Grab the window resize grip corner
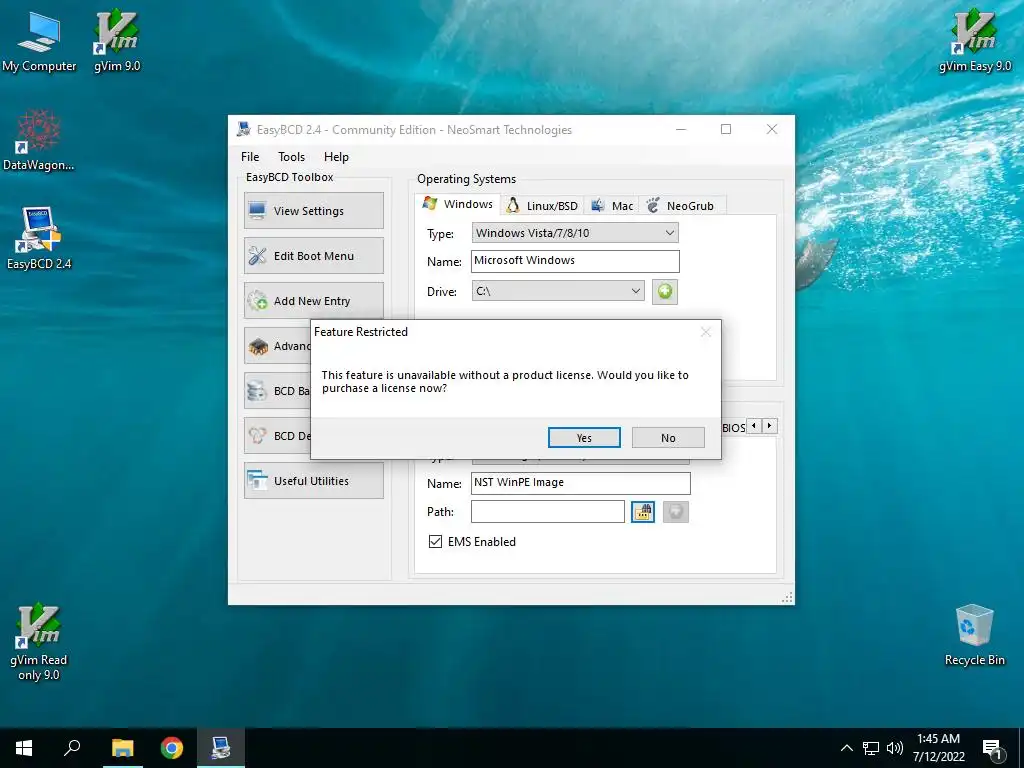 787,598
